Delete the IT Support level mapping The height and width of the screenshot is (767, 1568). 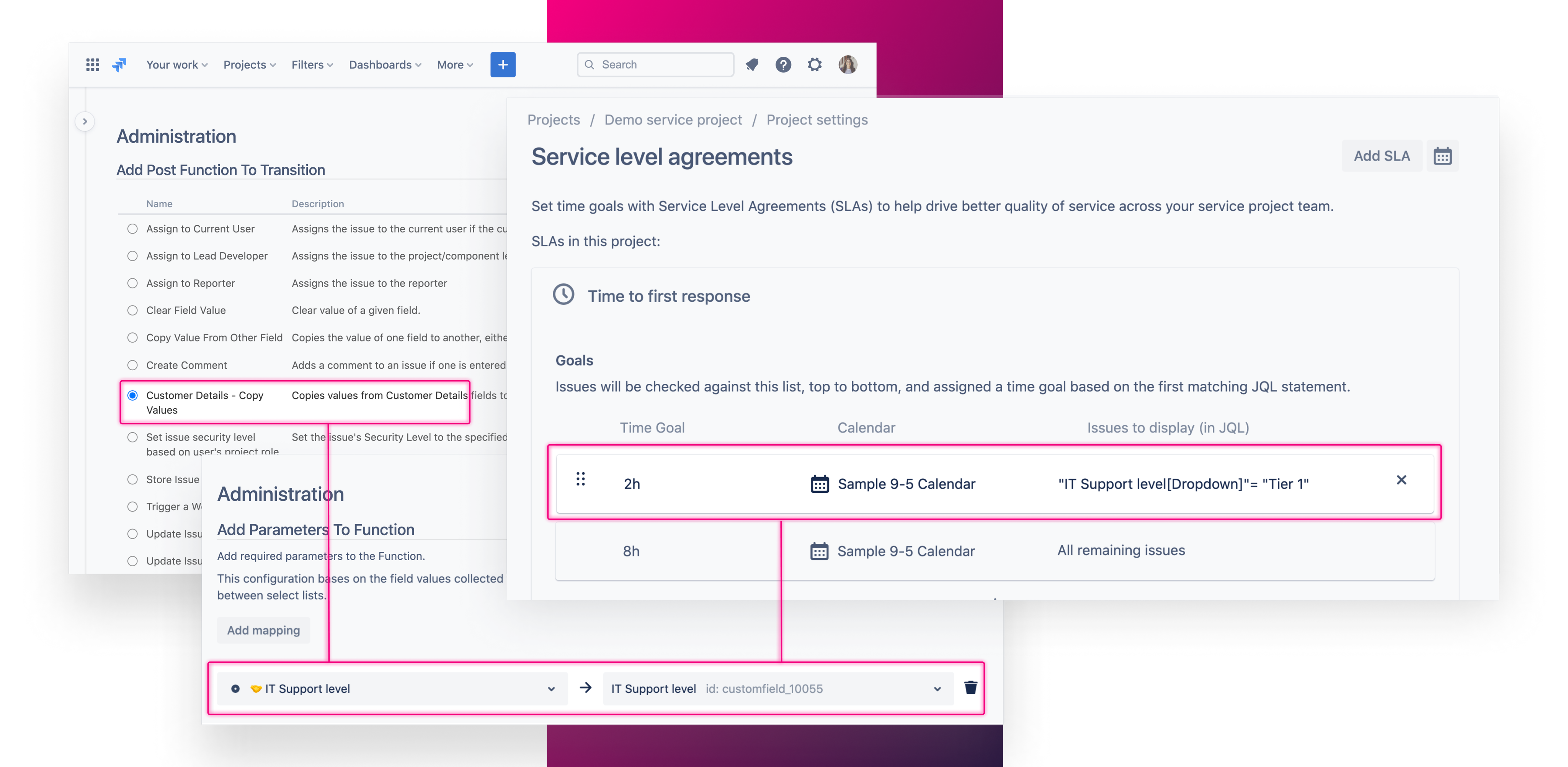(970, 688)
